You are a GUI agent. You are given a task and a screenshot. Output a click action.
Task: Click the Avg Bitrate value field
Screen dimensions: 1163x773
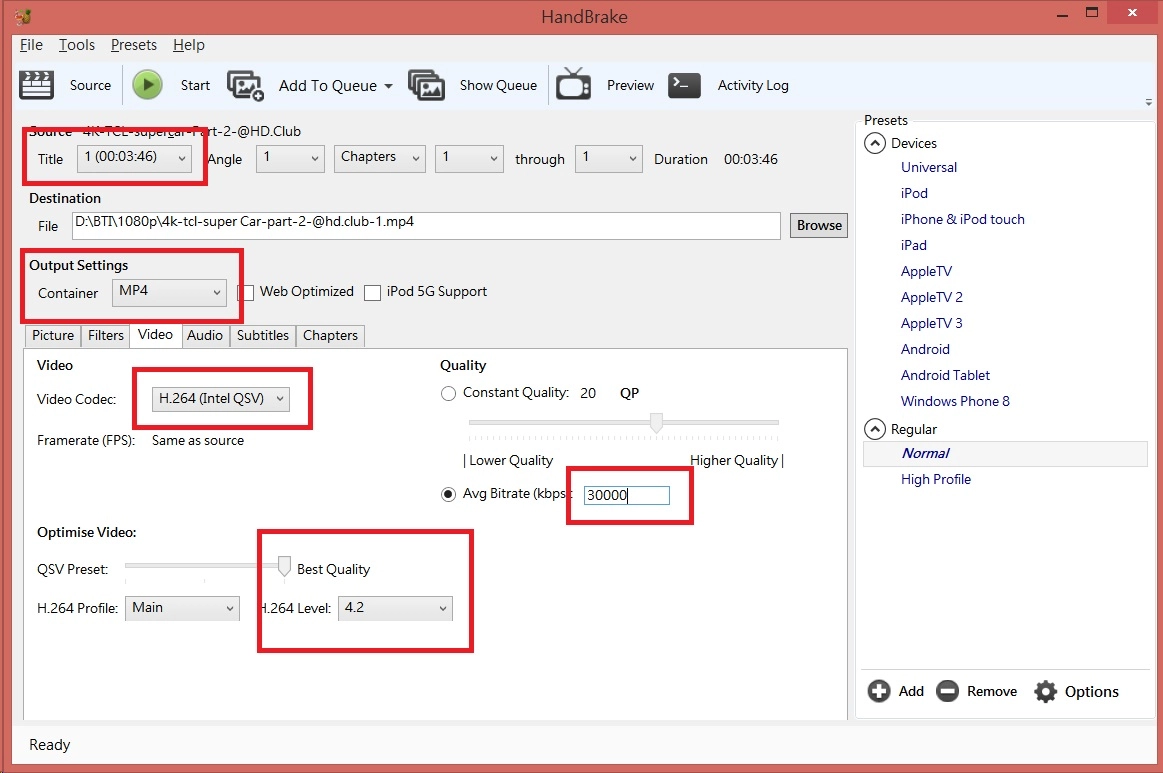pyautogui.click(x=627, y=496)
